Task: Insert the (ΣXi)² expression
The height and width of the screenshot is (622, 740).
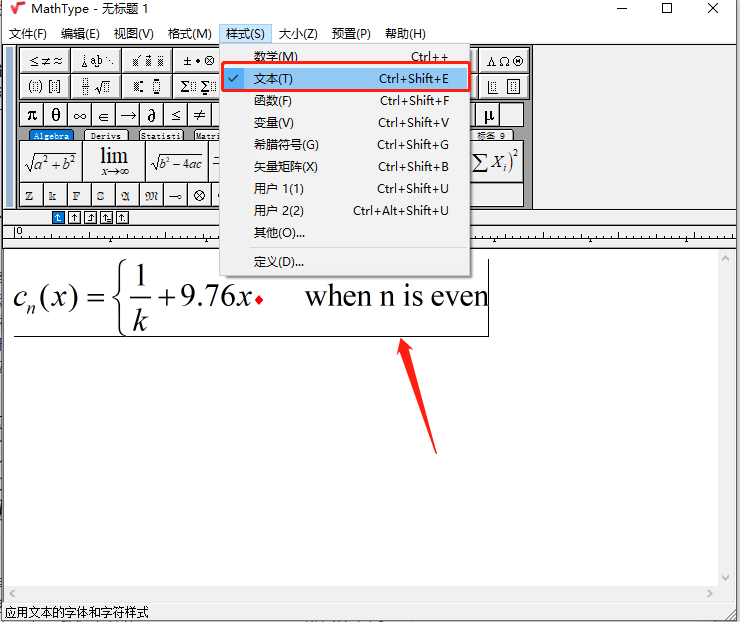Action: [496, 161]
